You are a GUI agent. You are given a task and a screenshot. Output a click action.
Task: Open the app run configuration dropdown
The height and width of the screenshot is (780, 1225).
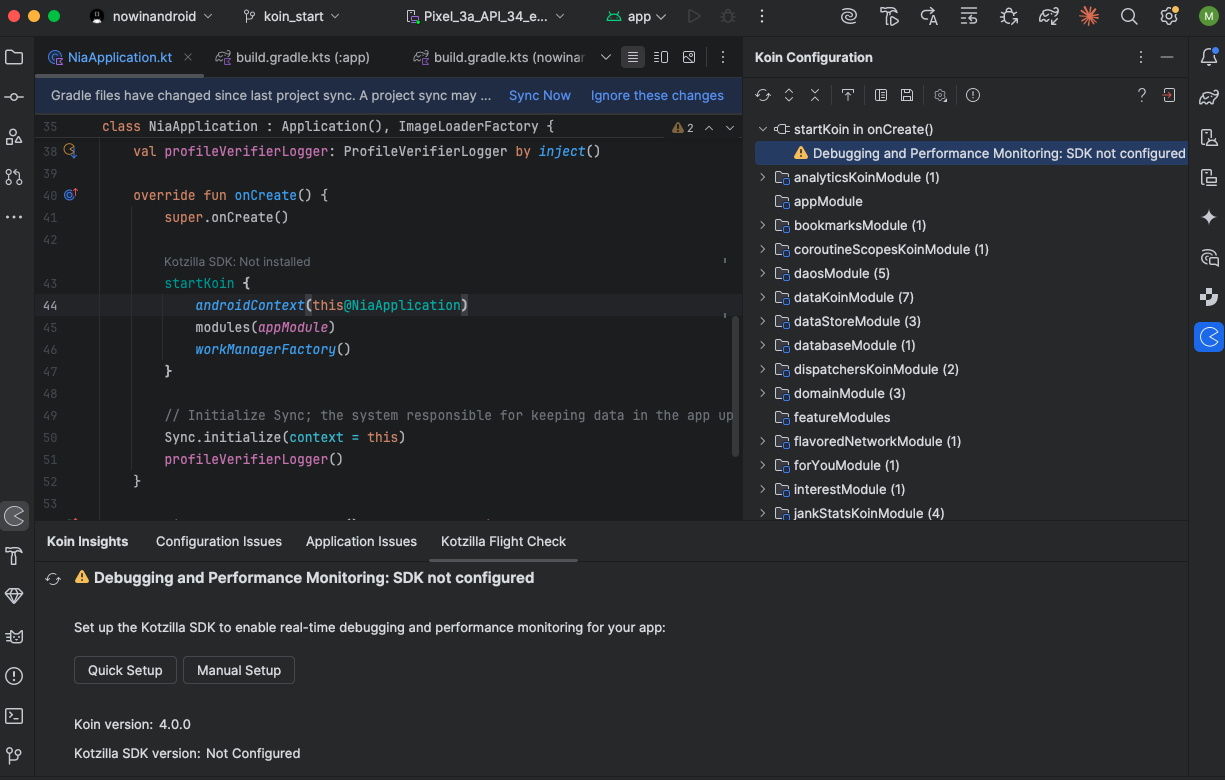point(638,17)
